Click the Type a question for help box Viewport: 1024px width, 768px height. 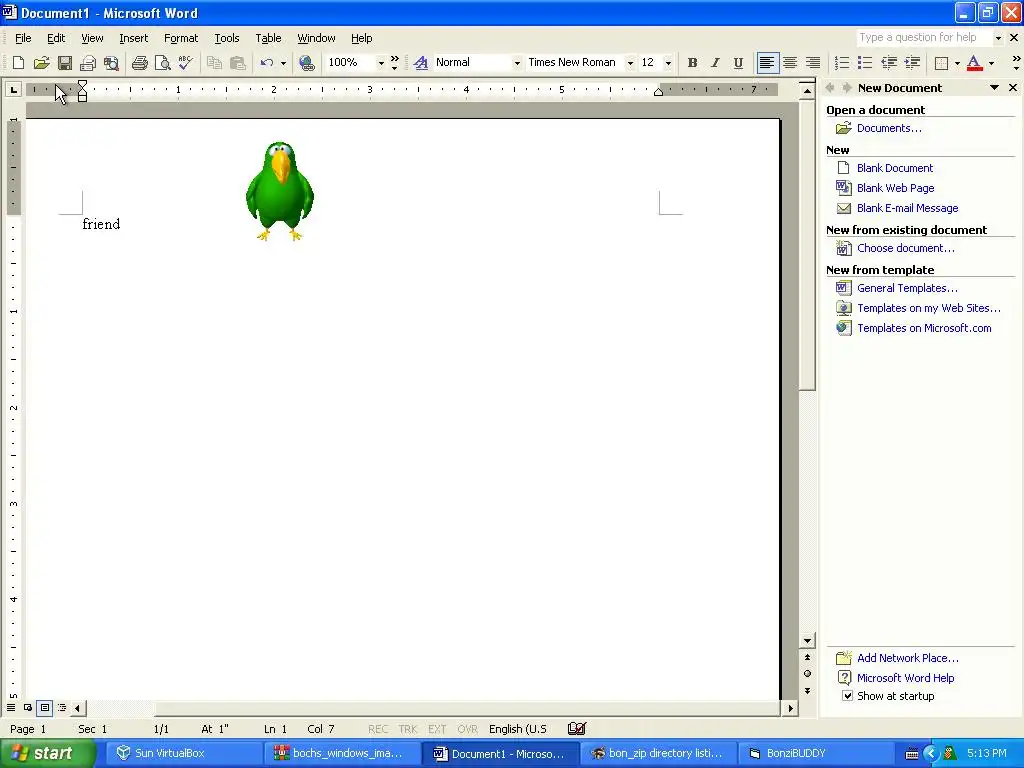[924, 38]
